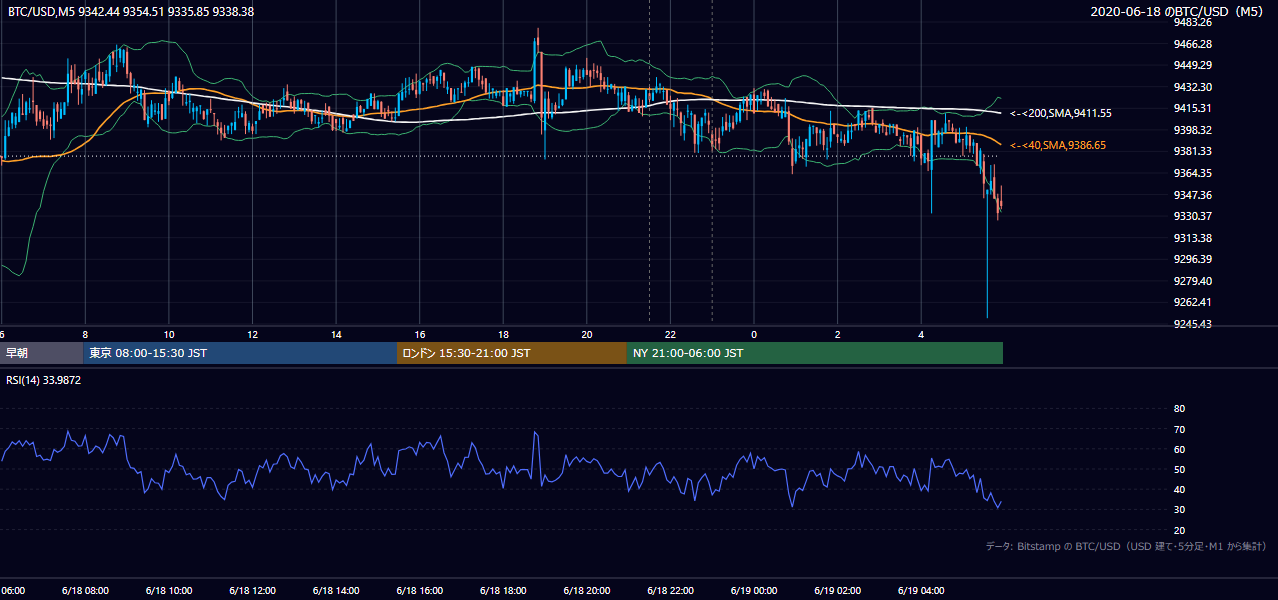Click price axis value 9381.33
The width and height of the screenshot is (1278, 600).
1193,151
